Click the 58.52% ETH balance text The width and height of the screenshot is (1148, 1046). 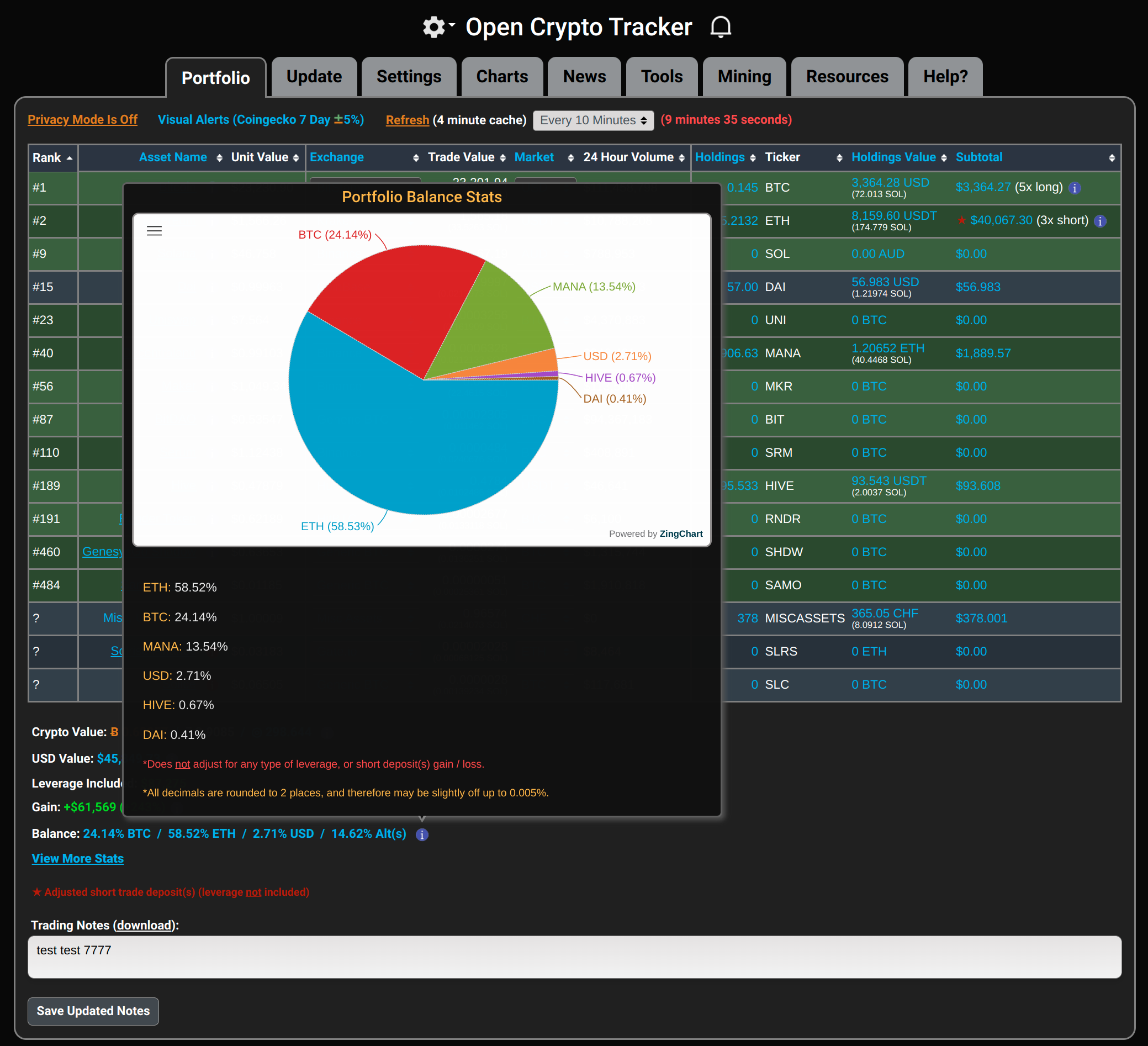tap(202, 833)
